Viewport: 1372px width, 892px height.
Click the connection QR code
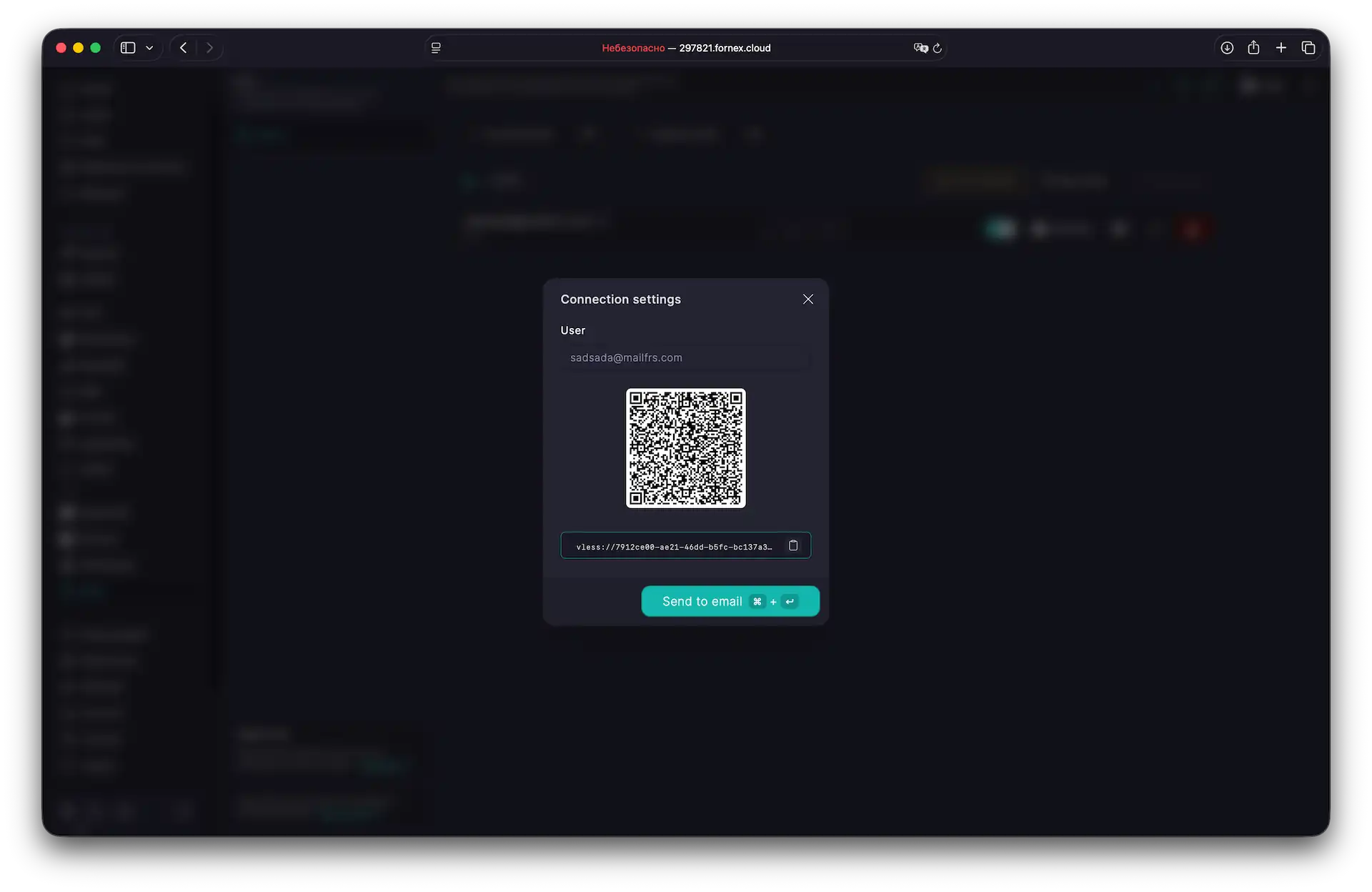(685, 448)
